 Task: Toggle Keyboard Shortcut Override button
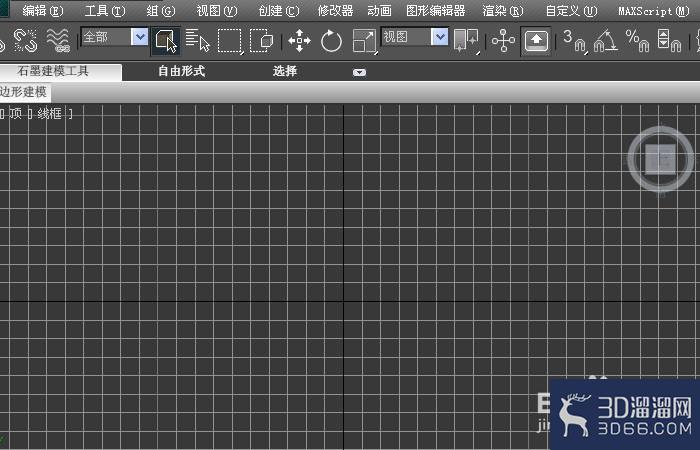click(536, 41)
